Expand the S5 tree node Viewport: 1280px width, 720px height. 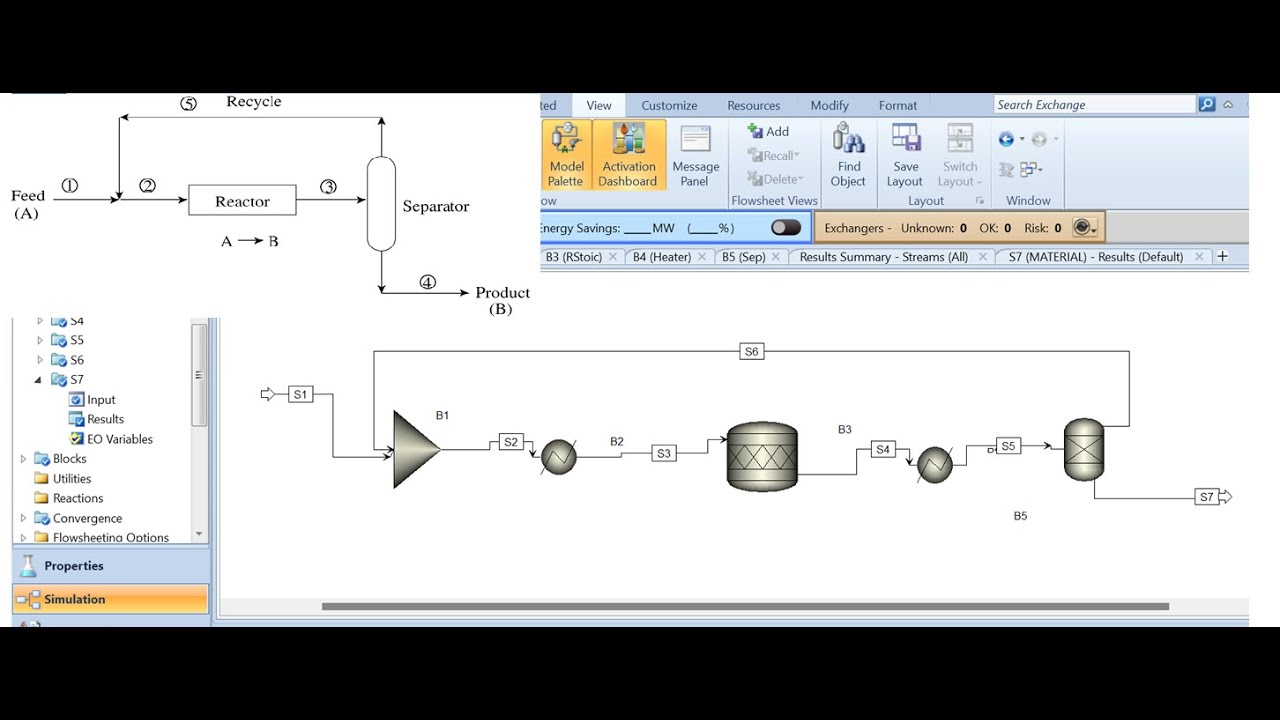[40, 340]
